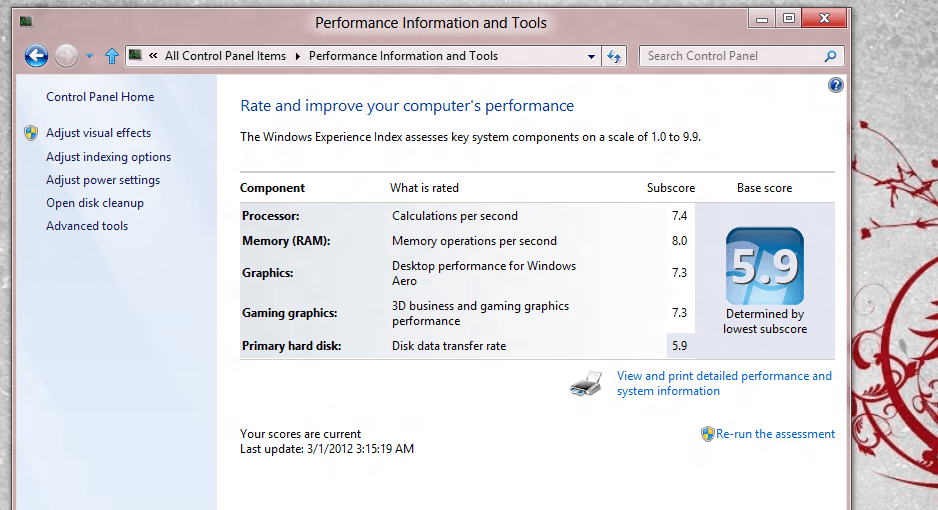The image size is (938, 510).
Task: Click the Component column header
Action: point(272,188)
